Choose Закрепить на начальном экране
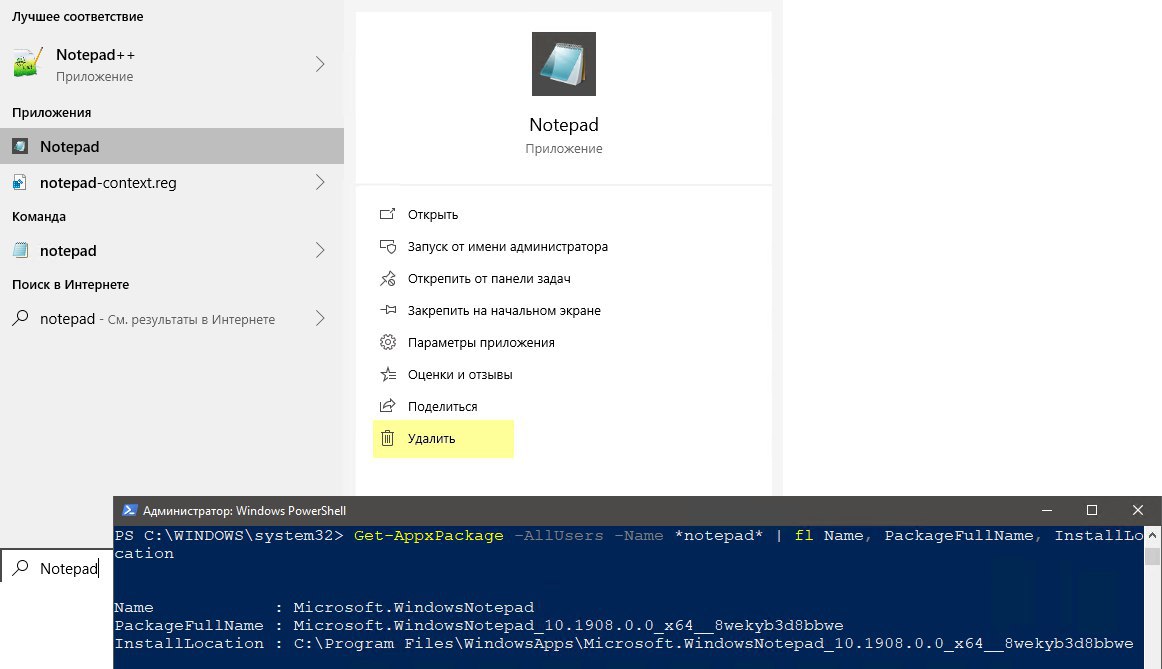Image resolution: width=1162 pixels, height=669 pixels. pos(504,310)
